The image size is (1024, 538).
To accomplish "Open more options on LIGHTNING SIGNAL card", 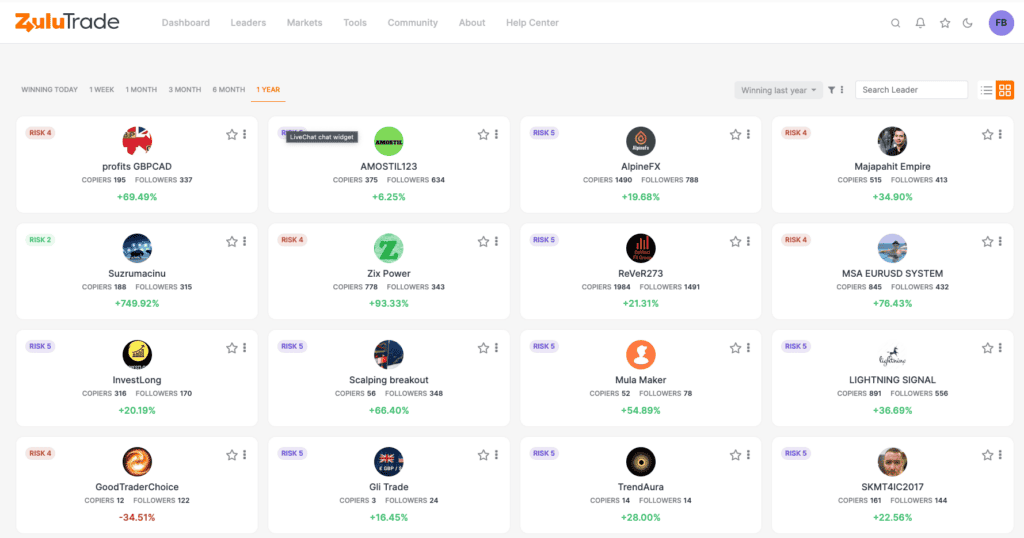I will [x=1000, y=348].
